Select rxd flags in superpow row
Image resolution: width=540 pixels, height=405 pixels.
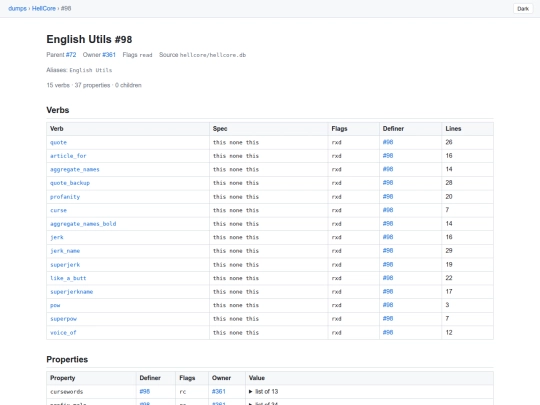coord(336,319)
